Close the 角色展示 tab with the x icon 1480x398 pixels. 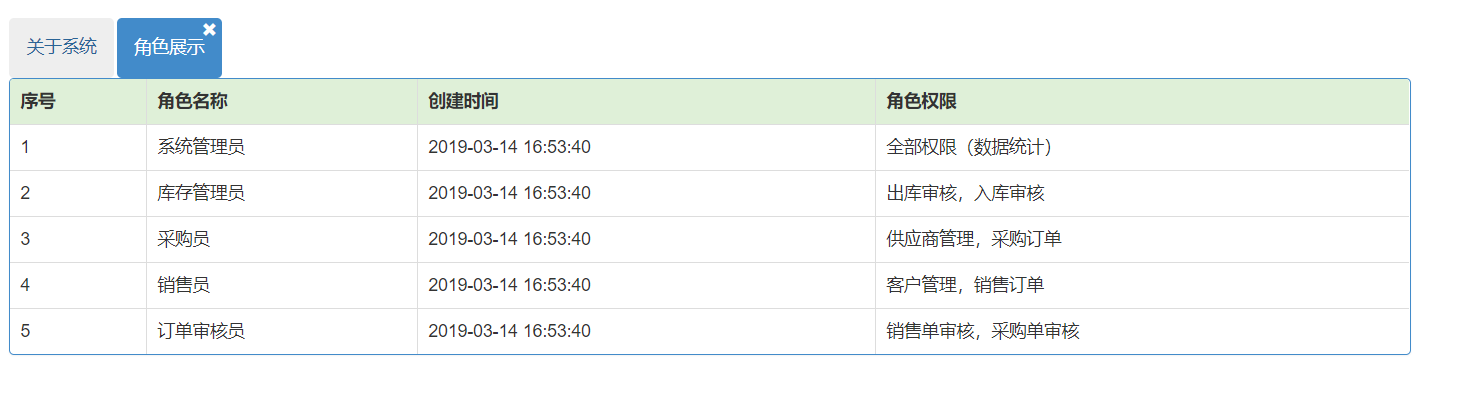coord(209,29)
